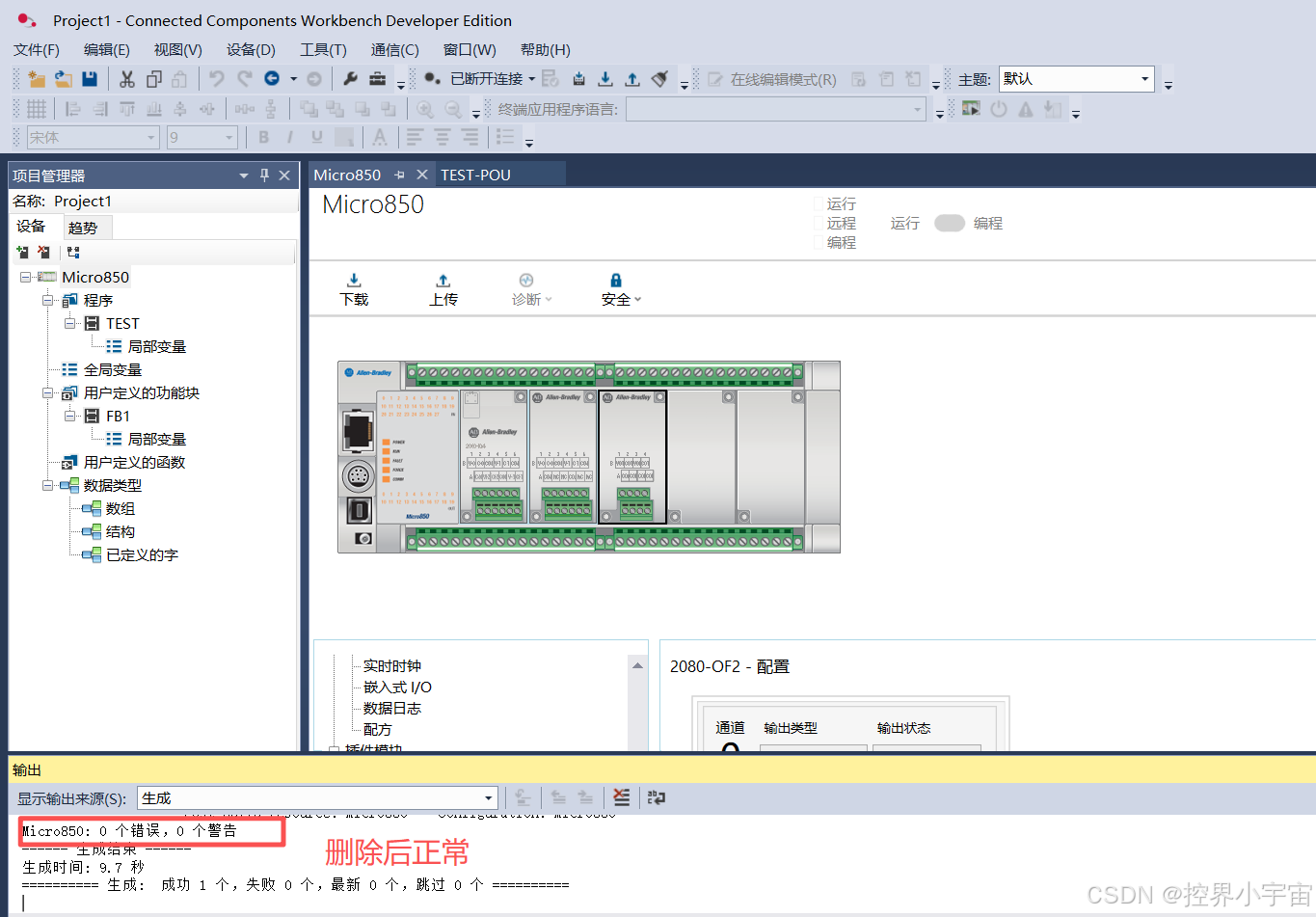Collapse the Micro850 tree node

coord(25,277)
